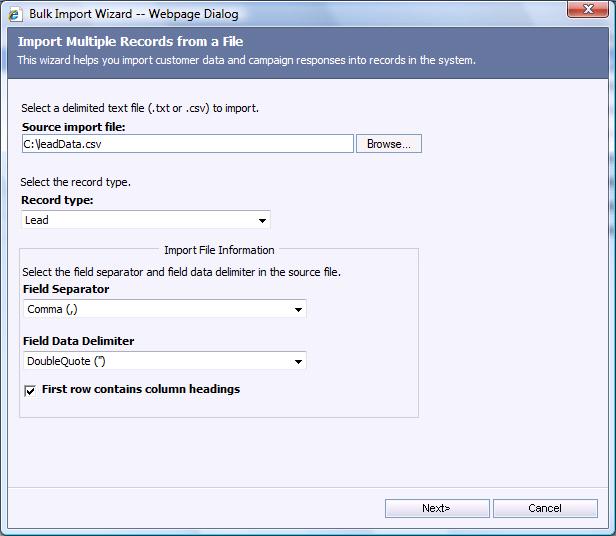616x536 pixels.
Task: Open the Field Separator dropdown arrow
Action: (298, 310)
